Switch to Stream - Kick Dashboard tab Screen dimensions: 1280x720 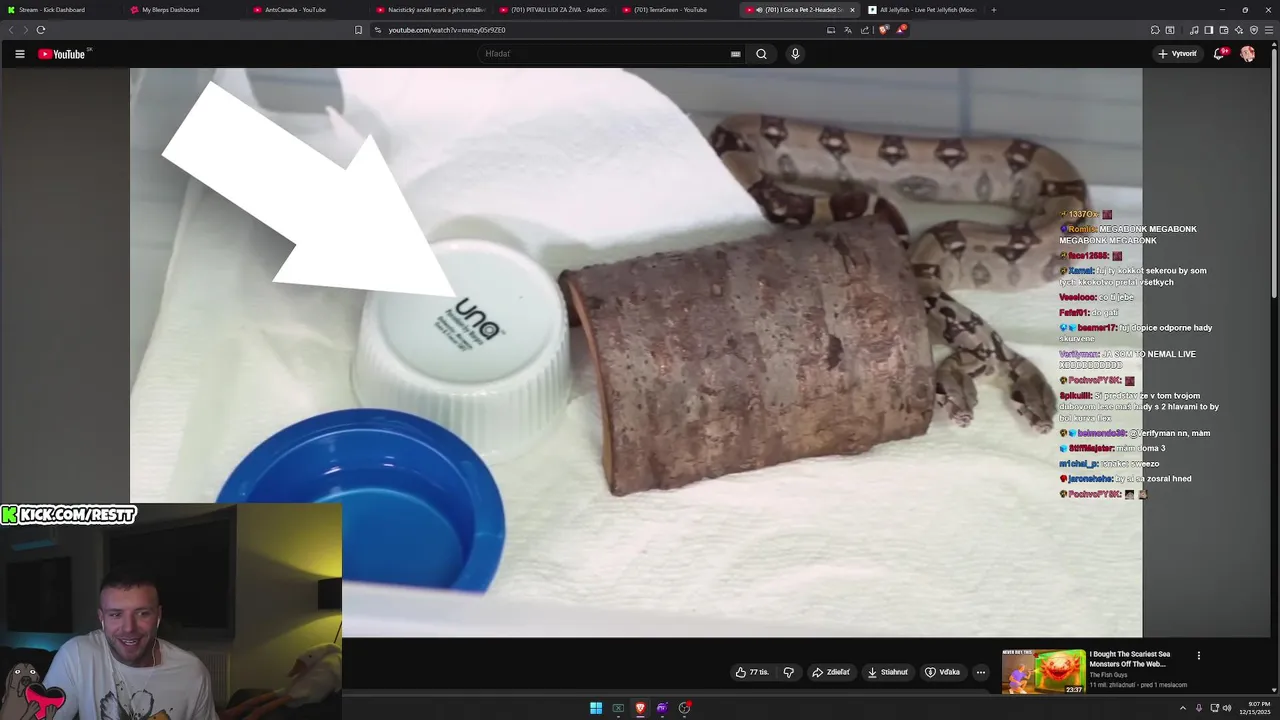(60, 10)
